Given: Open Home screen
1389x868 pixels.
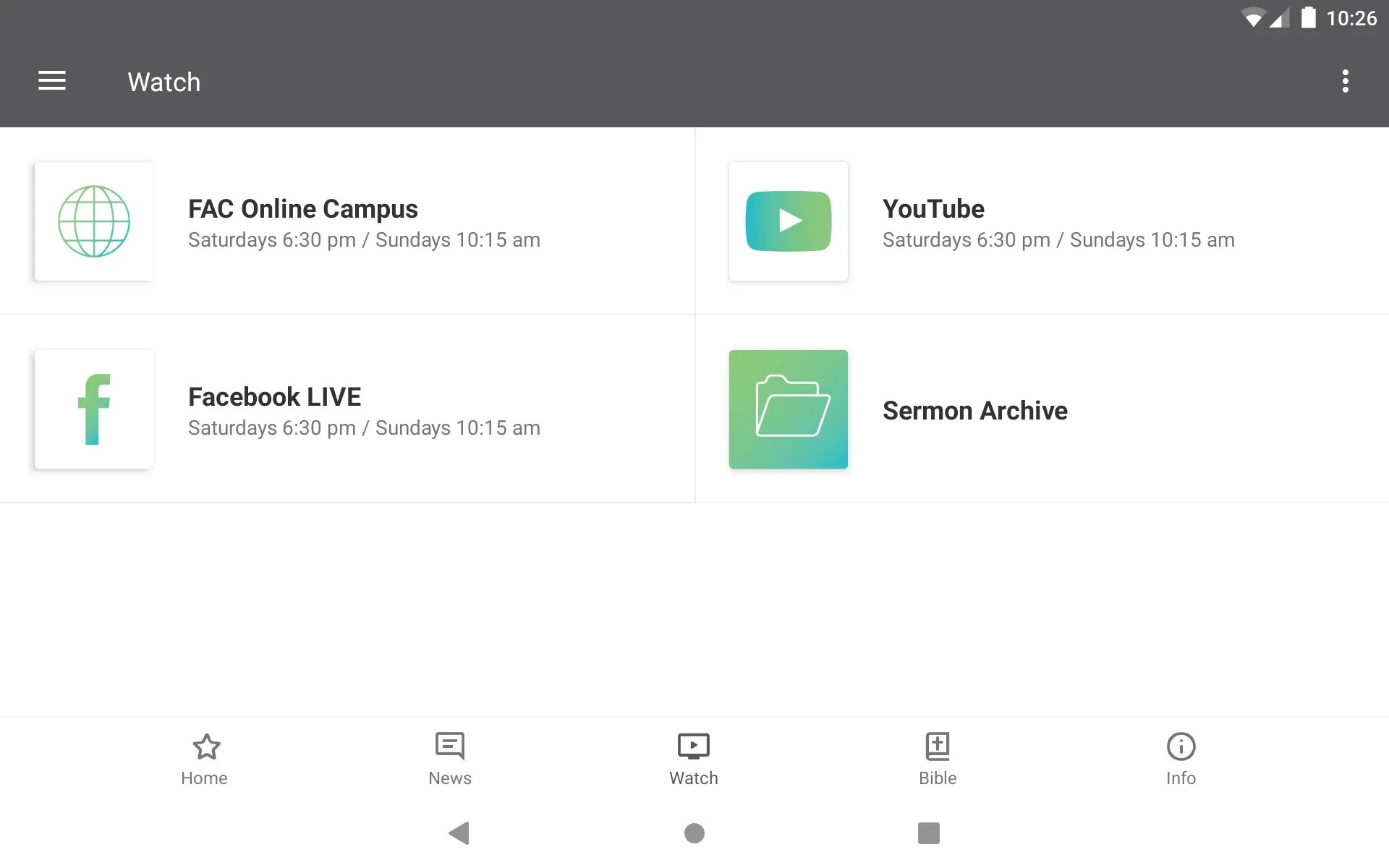Looking at the screenshot, I should [204, 759].
